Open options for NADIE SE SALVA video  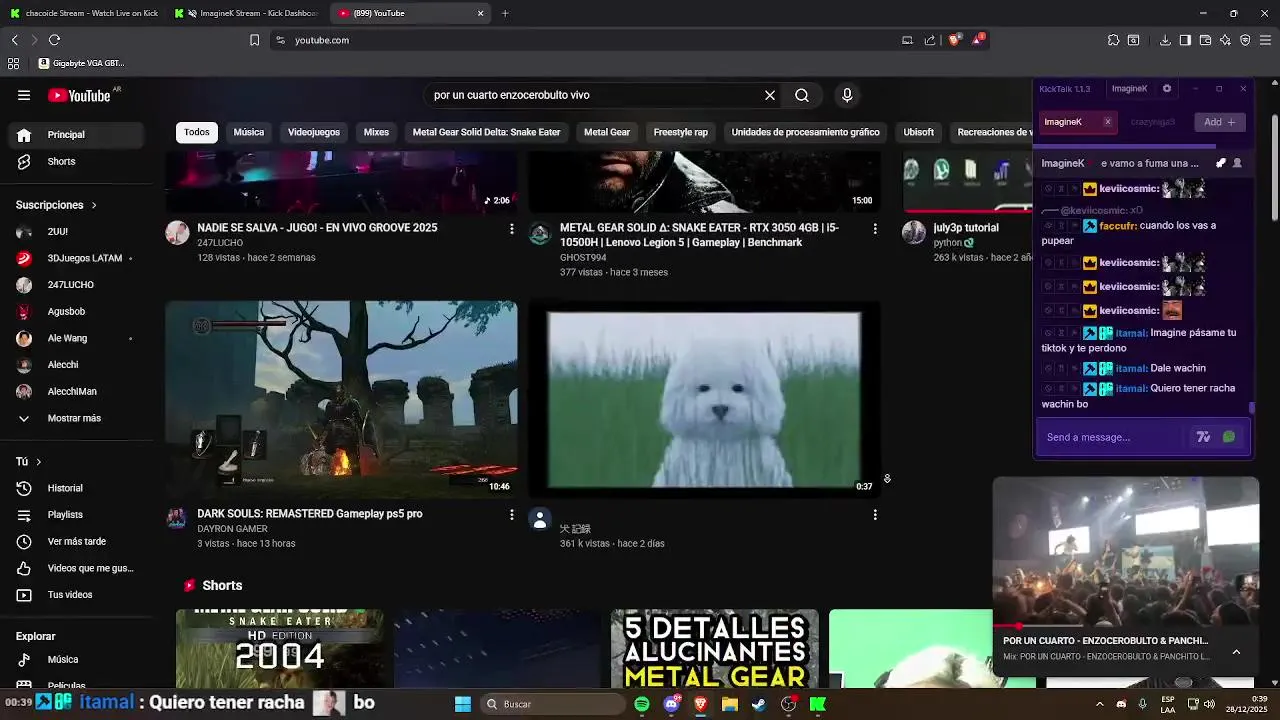(511, 229)
